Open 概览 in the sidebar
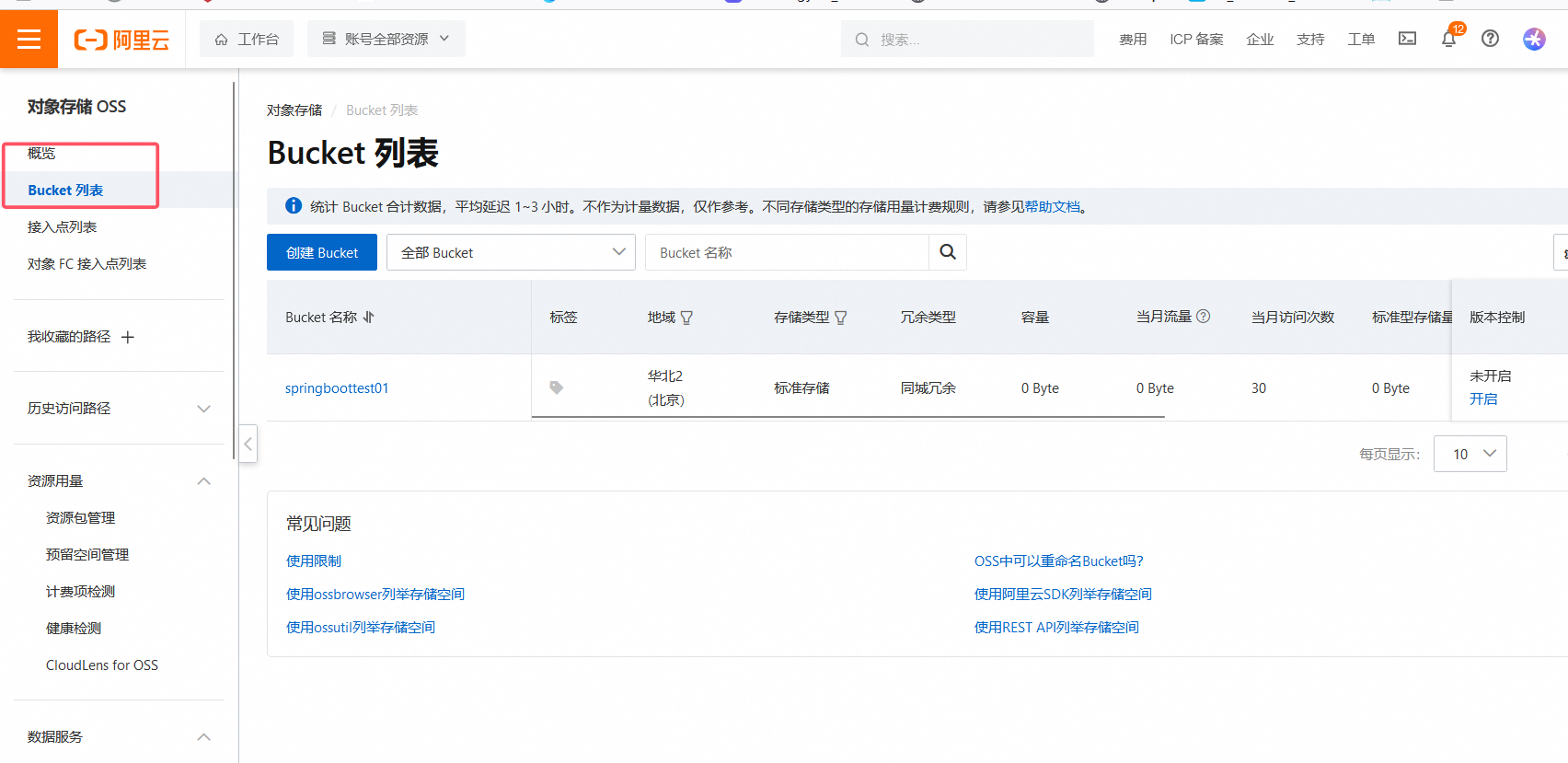Viewport: 1568px width, 763px height. coord(41,153)
